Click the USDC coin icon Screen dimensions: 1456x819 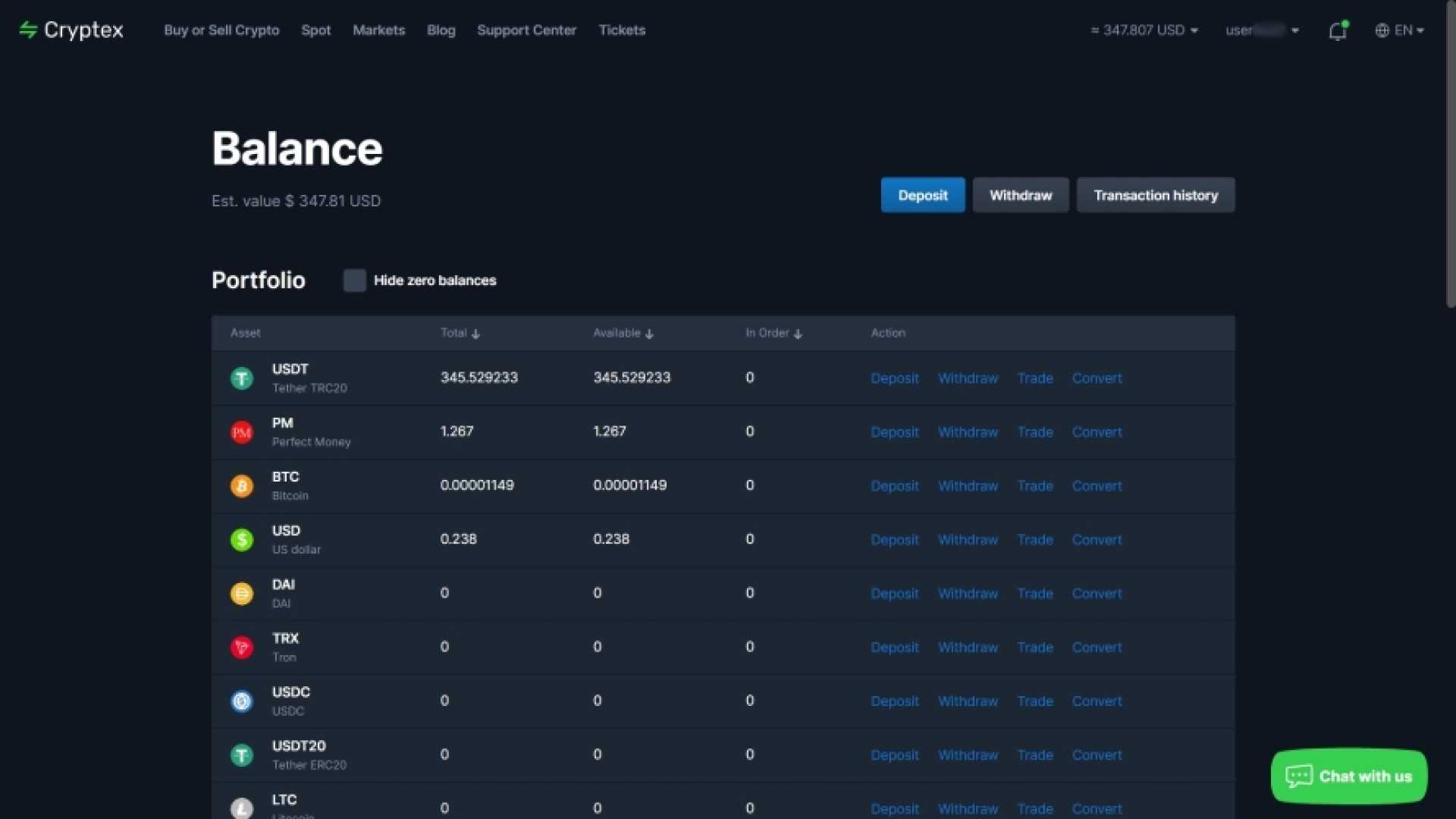[x=242, y=701]
